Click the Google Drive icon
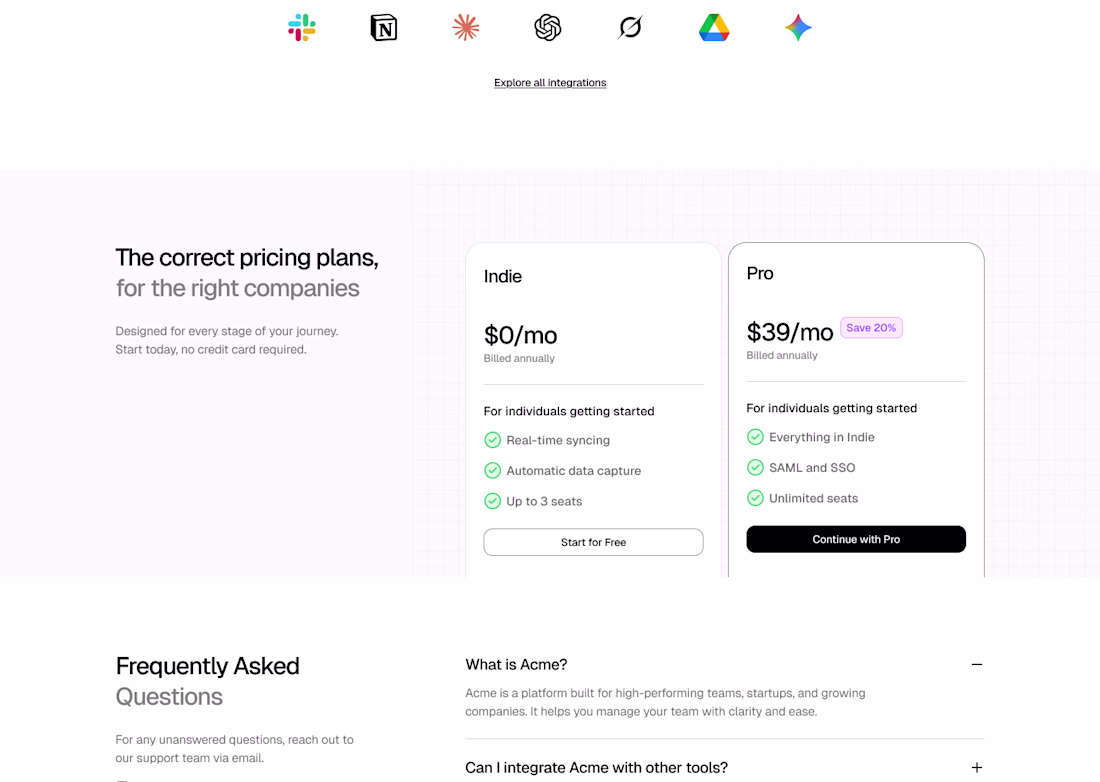1100x782 pixels. click(x=714, y=28)
